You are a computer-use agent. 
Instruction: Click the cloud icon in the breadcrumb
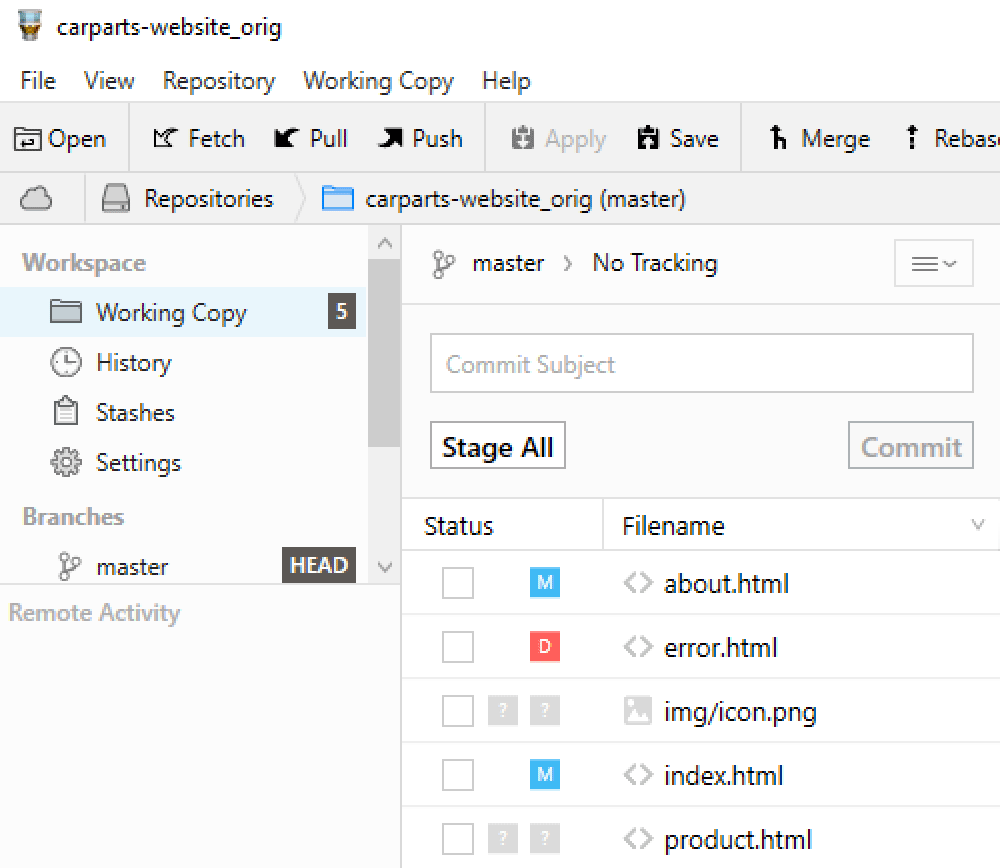(34, 198)
